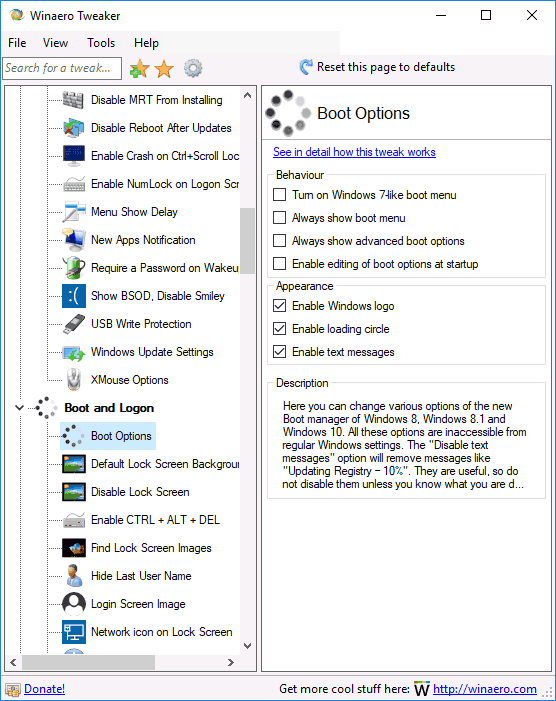The height and width of the screenshot is (701, 556).
Task: Open the Tools menu
Action: pyautogui.click(x=101, y=43)
